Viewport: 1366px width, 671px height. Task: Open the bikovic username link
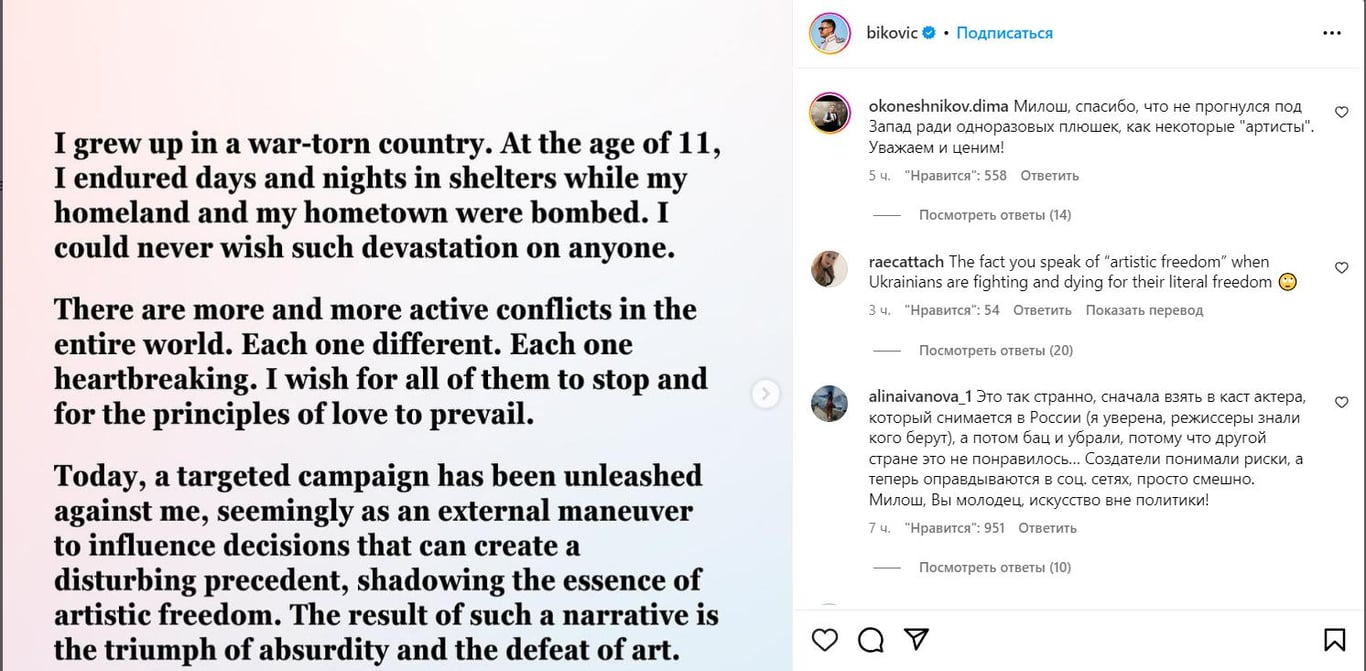(x=891, y=33)
